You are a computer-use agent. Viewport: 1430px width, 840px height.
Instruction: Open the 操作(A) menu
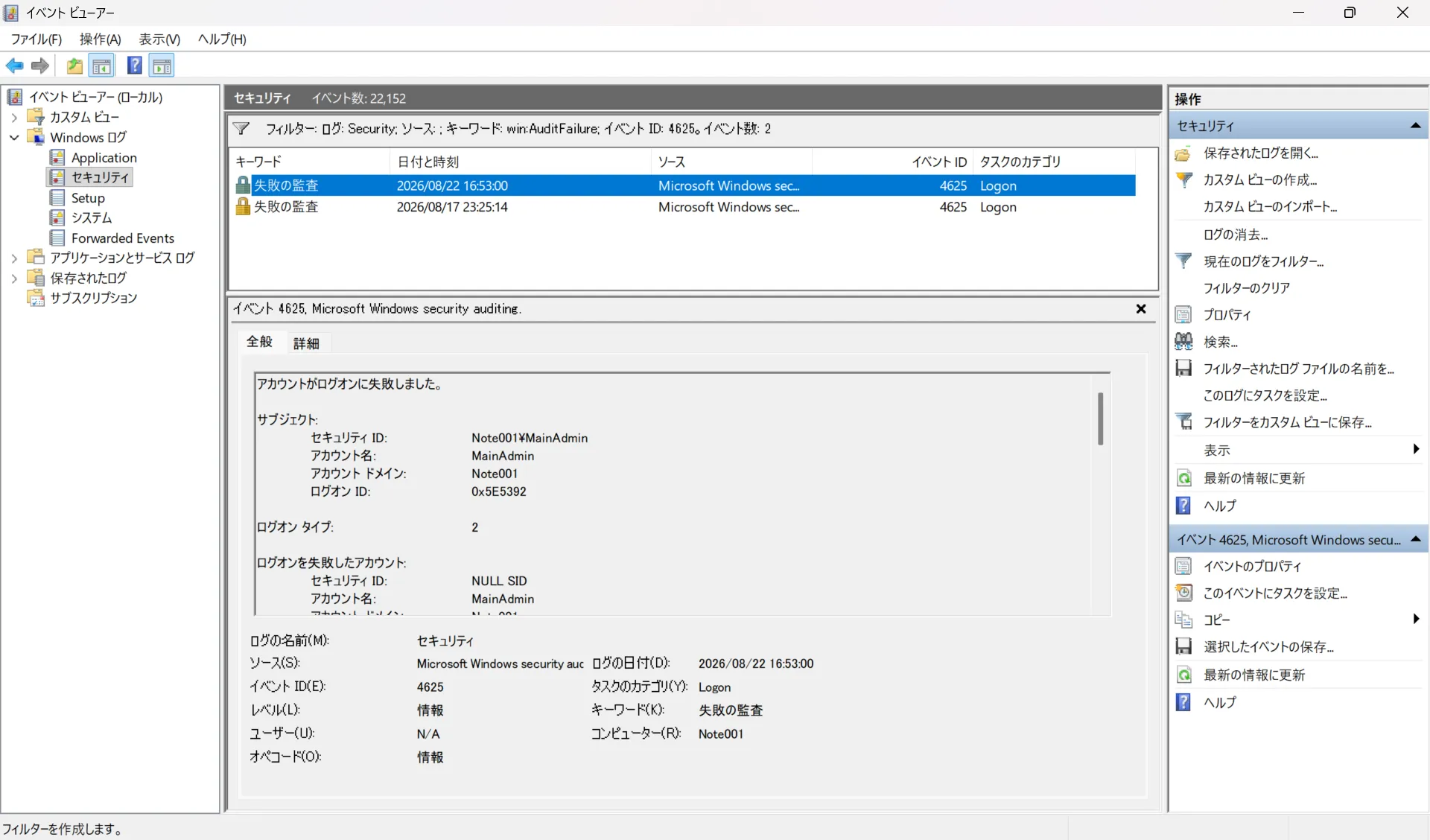[x=100, y=39]
